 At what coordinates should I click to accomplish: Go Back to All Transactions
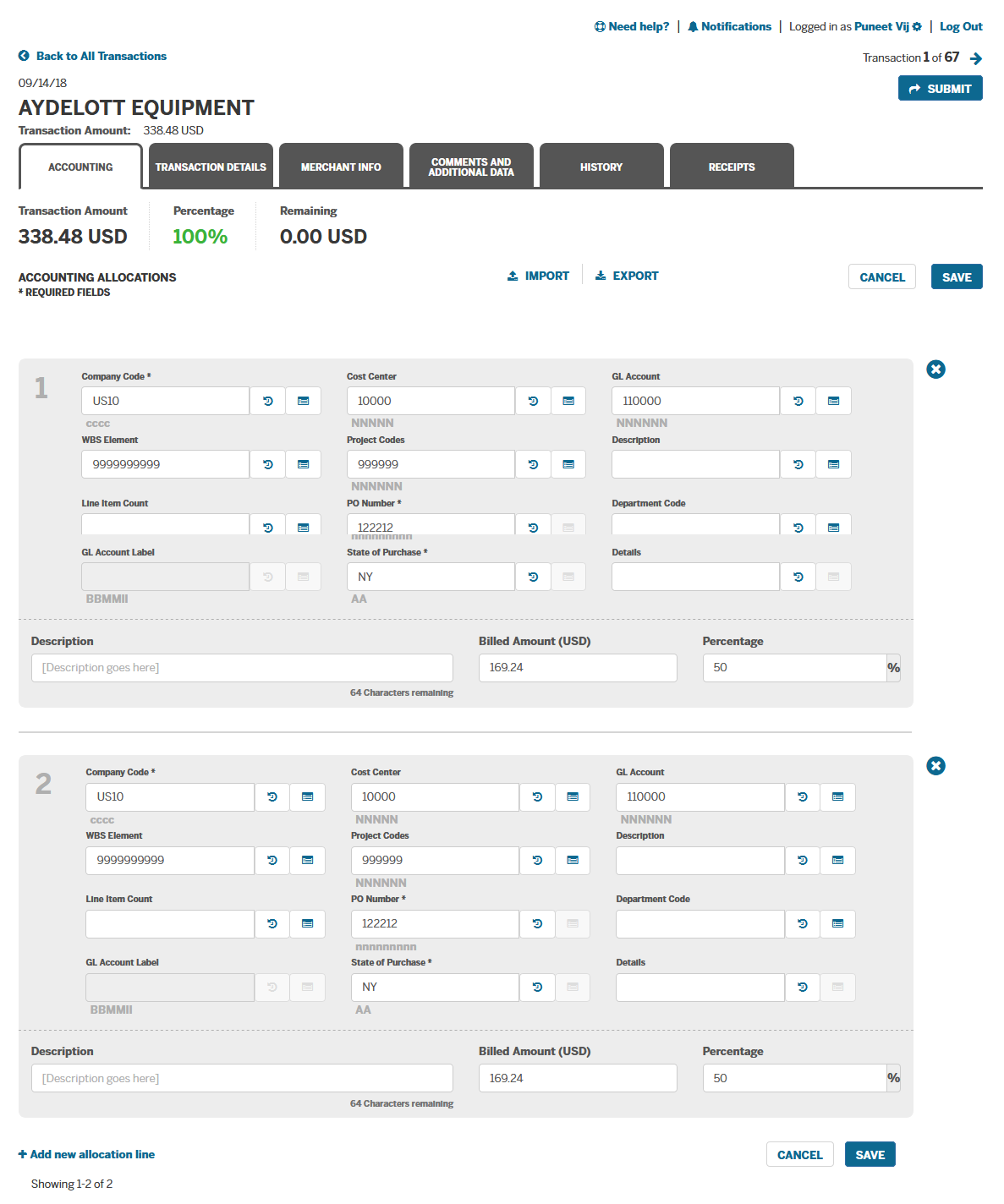[x=92, y=56]
